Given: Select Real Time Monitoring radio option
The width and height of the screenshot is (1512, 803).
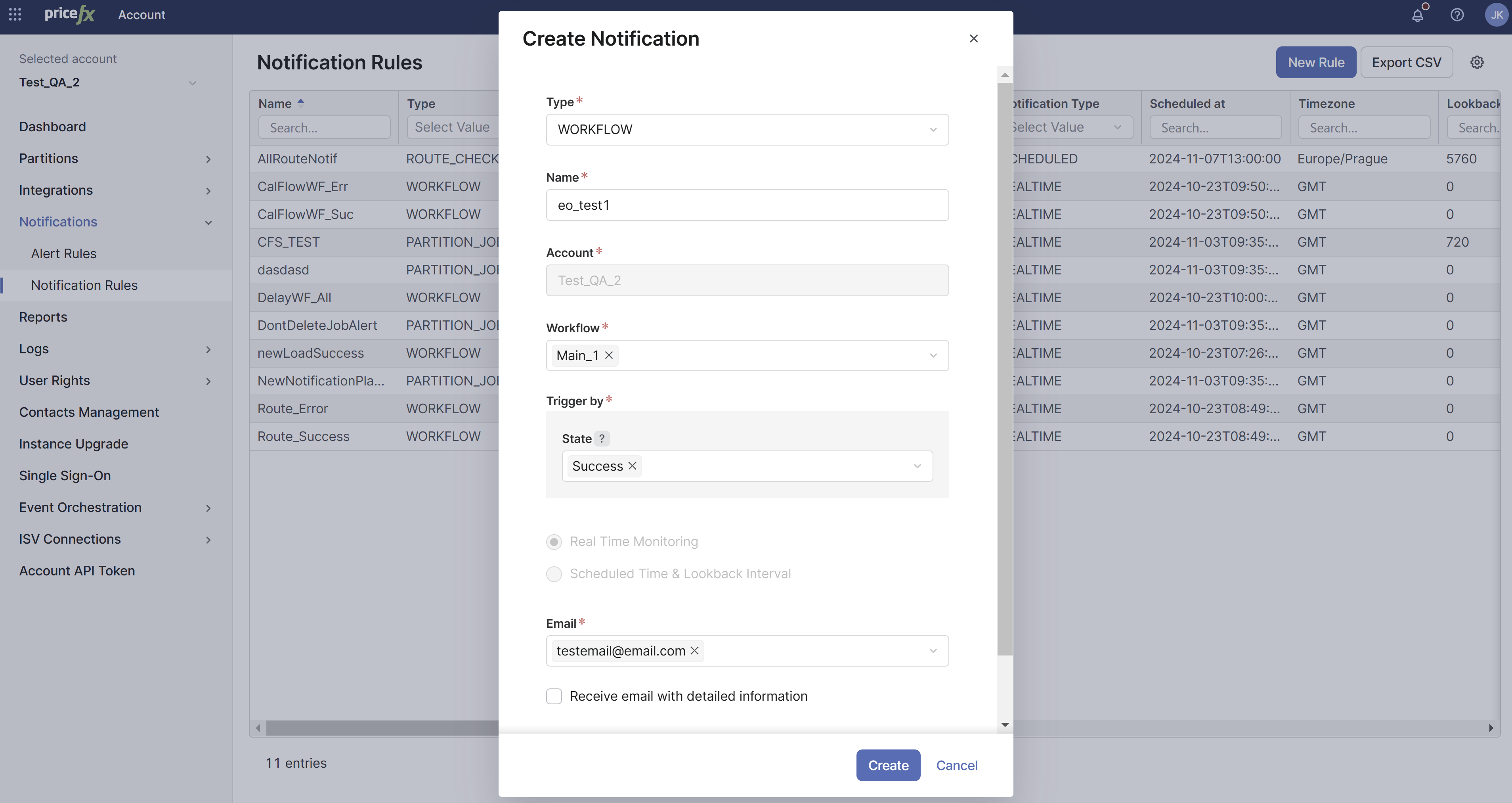Looking at the screenshot, I should (x=554, y=542).
